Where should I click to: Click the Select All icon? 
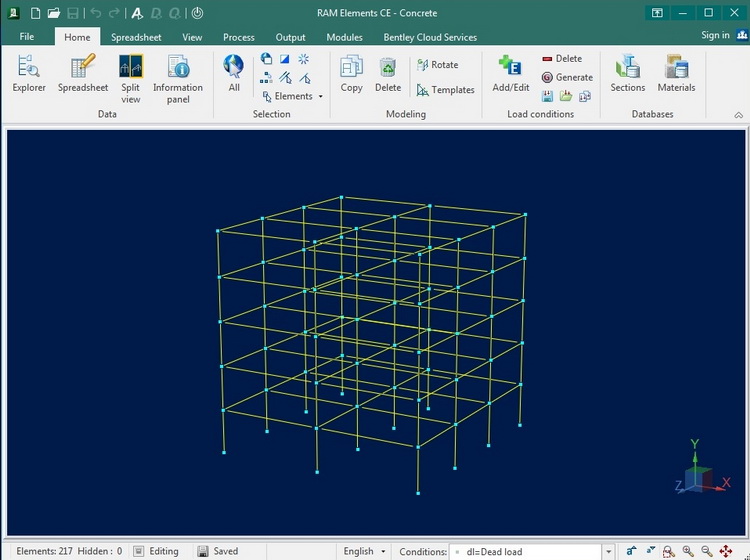[x=234, y=74]
